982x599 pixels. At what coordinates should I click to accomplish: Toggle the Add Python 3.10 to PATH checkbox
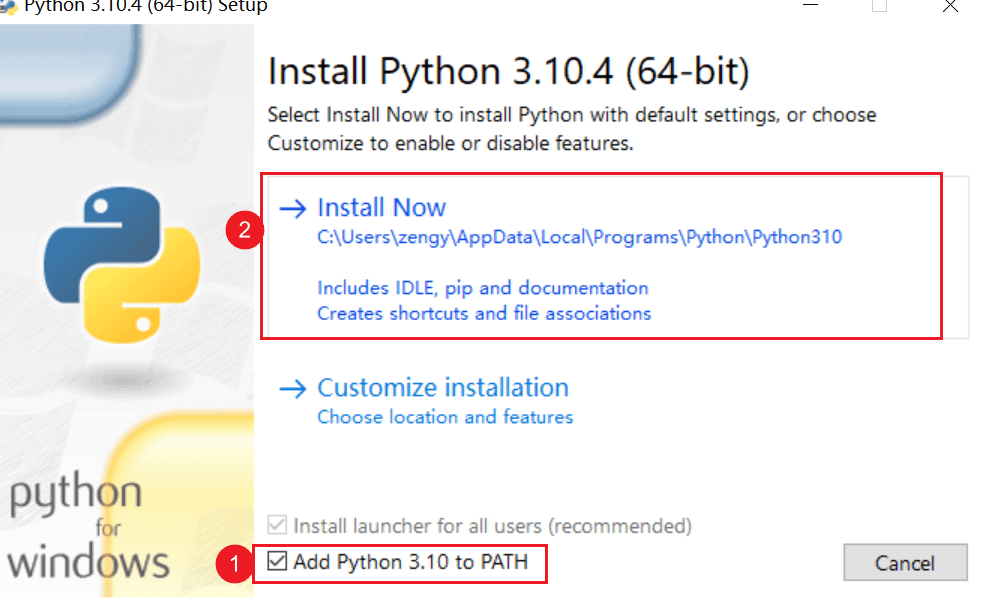coord(276,562)
